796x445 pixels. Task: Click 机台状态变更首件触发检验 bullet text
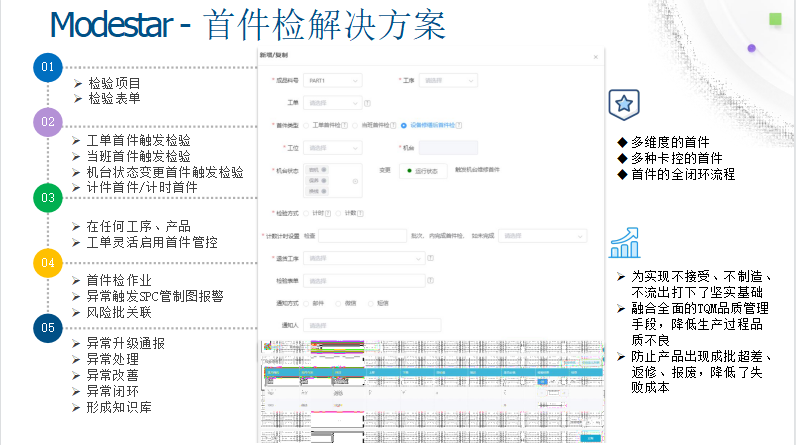pos(165,172)
